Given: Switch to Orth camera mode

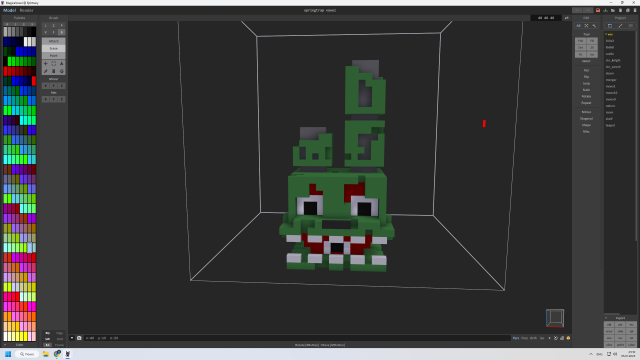Looking at the screenshot, I should point(533,338).
